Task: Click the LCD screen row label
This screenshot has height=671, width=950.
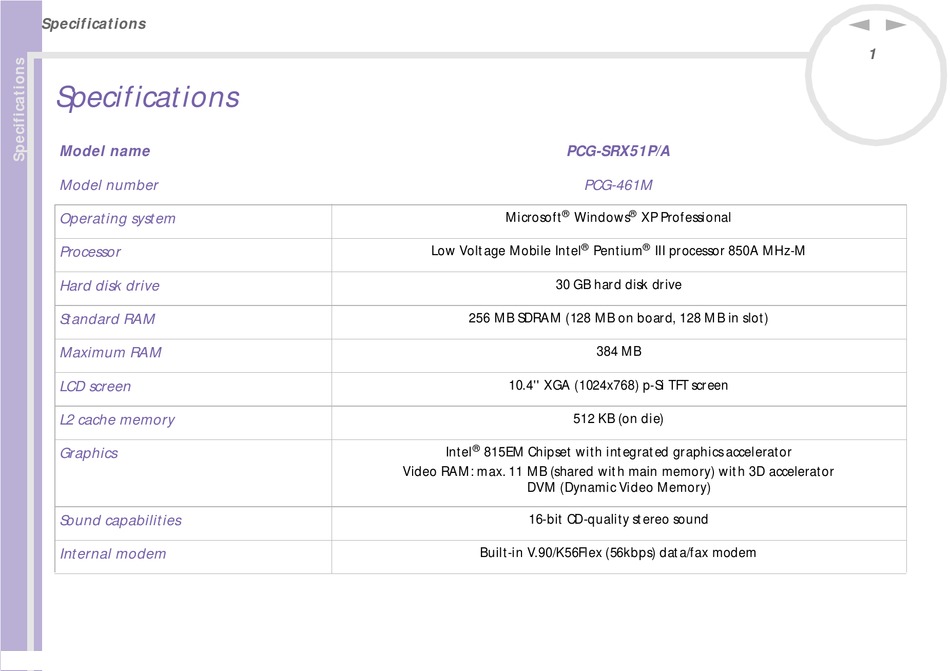Action: click(95, 386)
